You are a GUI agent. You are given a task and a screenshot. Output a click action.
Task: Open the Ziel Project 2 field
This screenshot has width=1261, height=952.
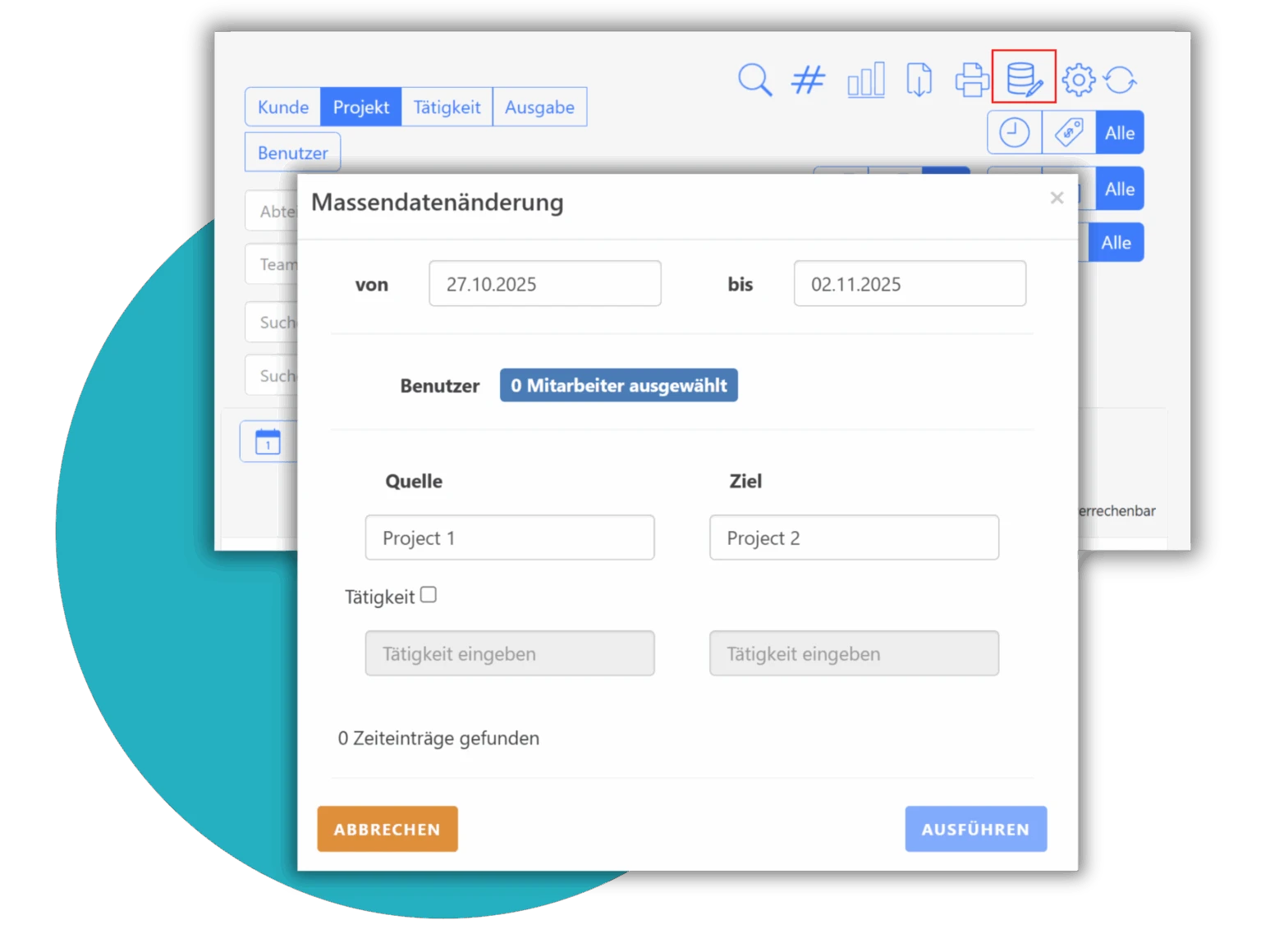pos(853,538)
